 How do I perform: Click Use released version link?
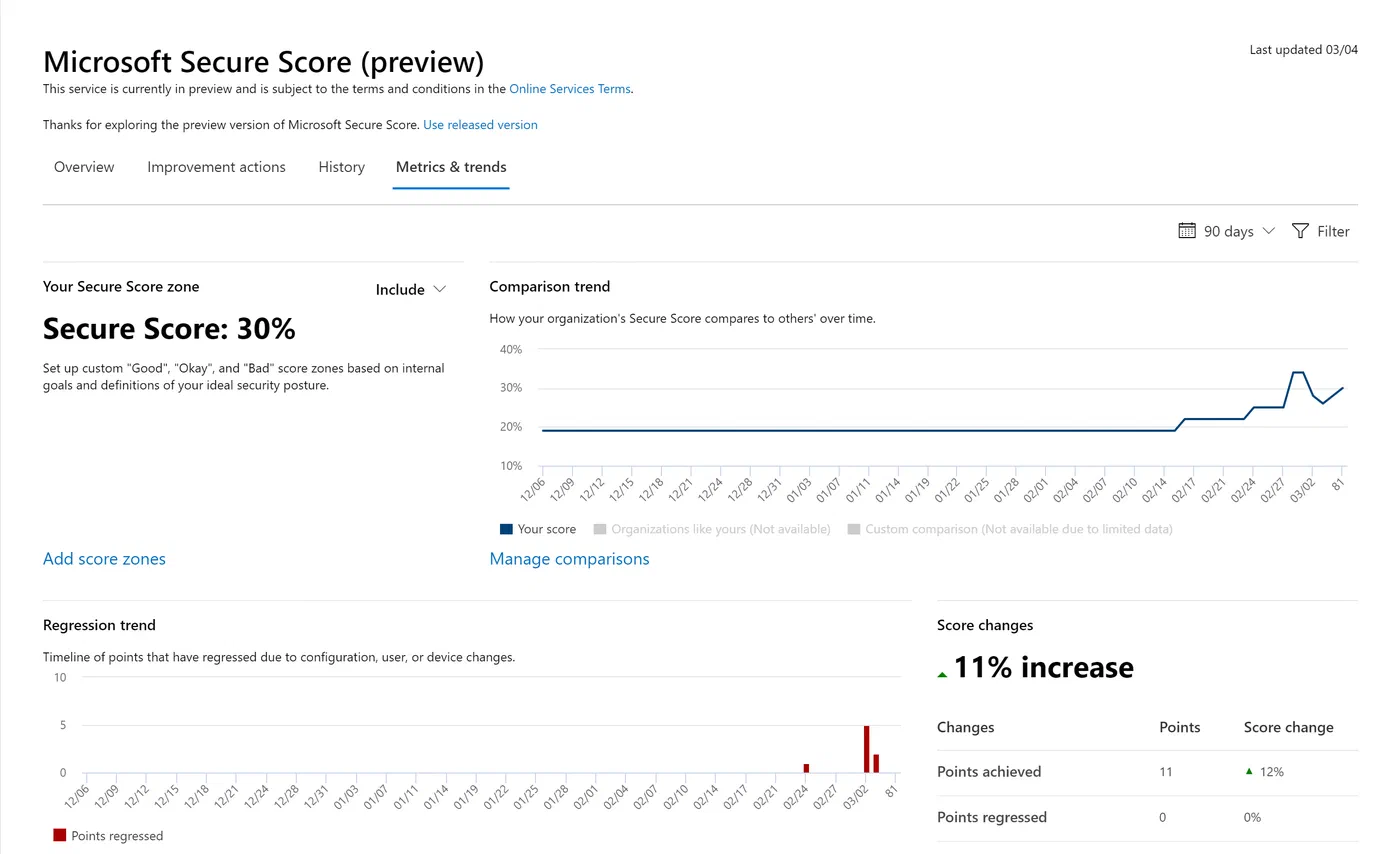pyautogui.click(x=480, y=125)
